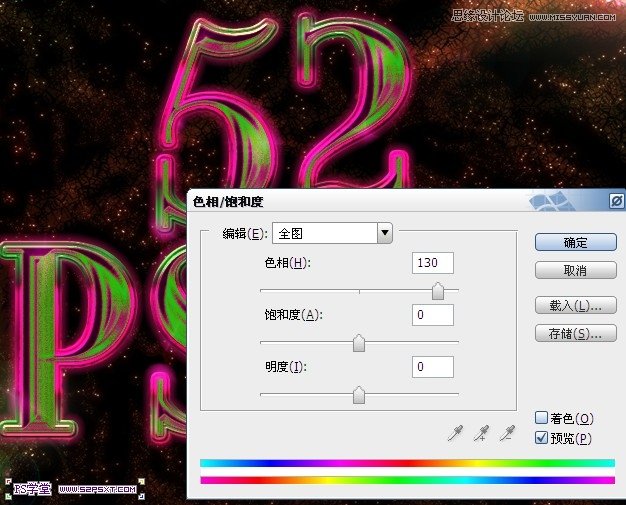Click the 饱和度(A): label

293,315
